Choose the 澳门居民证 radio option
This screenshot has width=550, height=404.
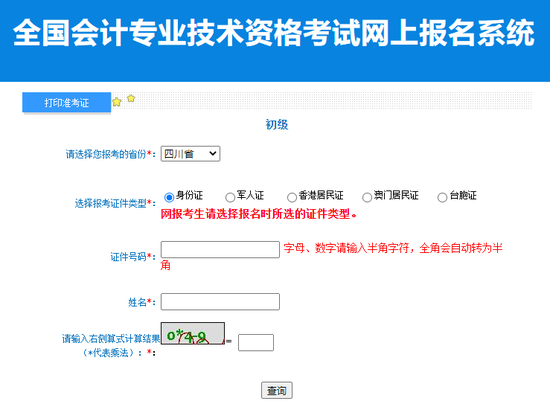tap(367, 197)
